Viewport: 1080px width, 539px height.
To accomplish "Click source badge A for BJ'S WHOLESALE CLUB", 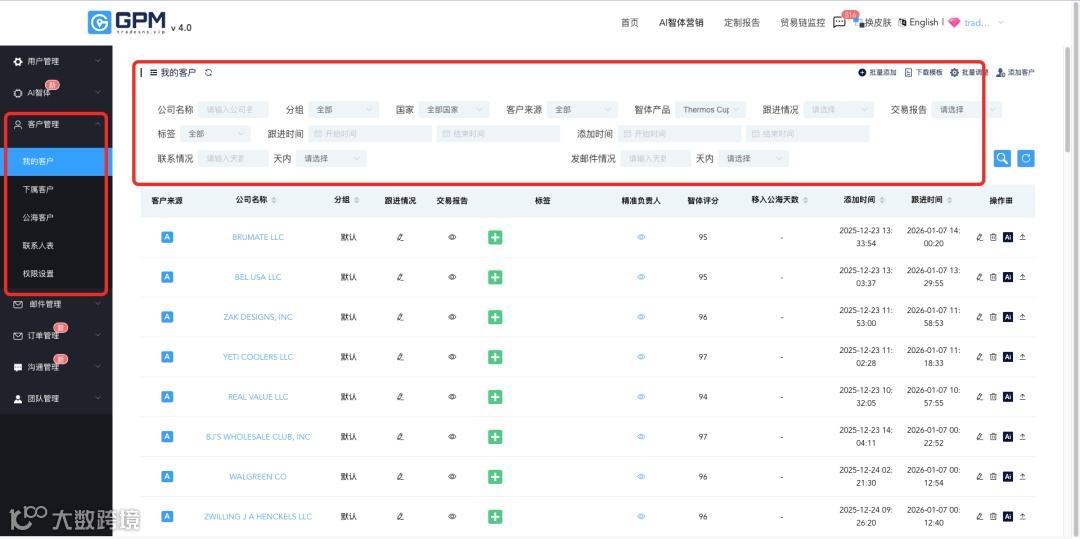I will pos(167,437).
